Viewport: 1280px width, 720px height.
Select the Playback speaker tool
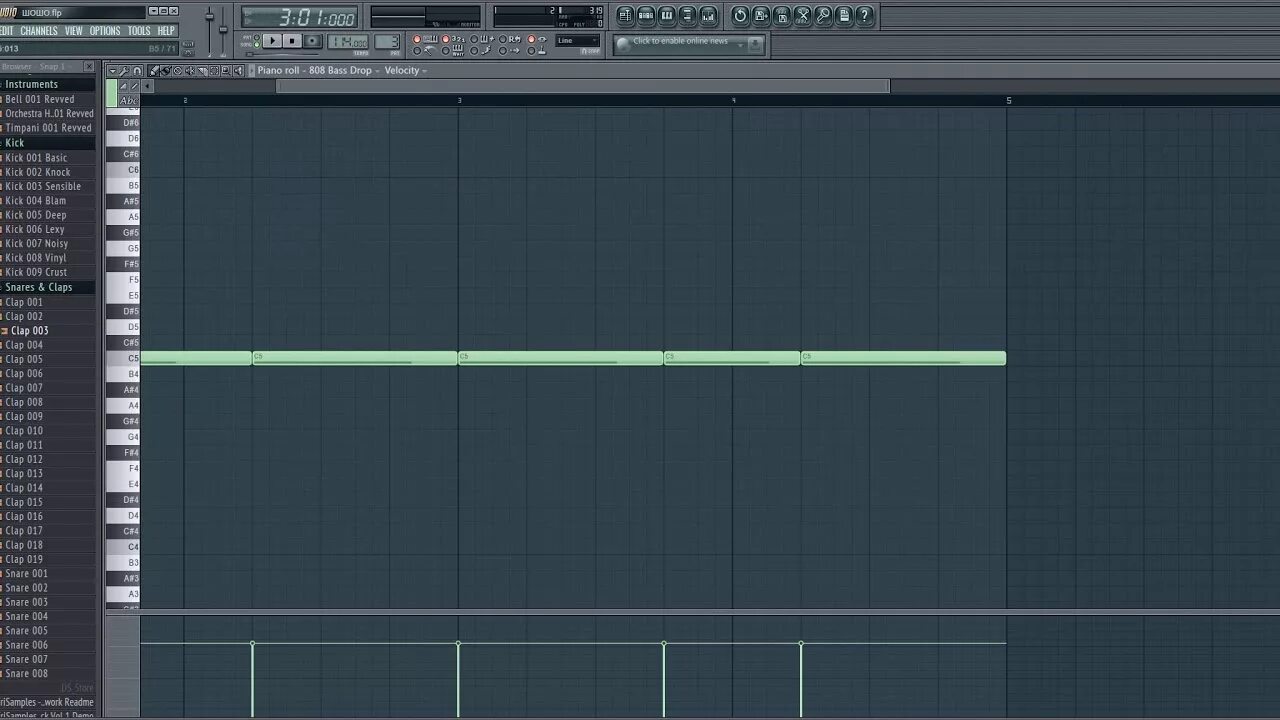pos(238,71)
